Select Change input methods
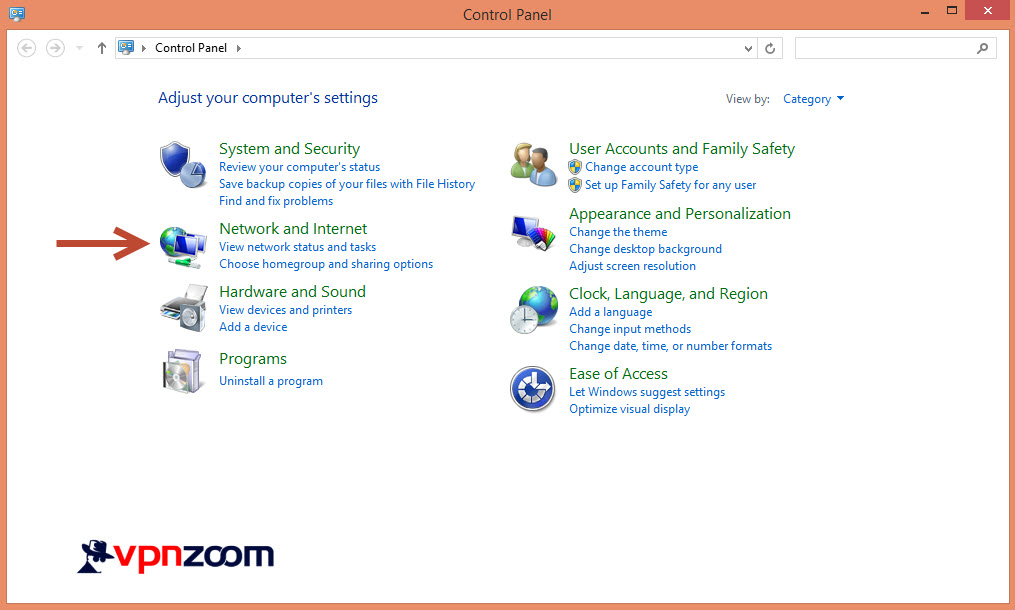 coord(630,329)
